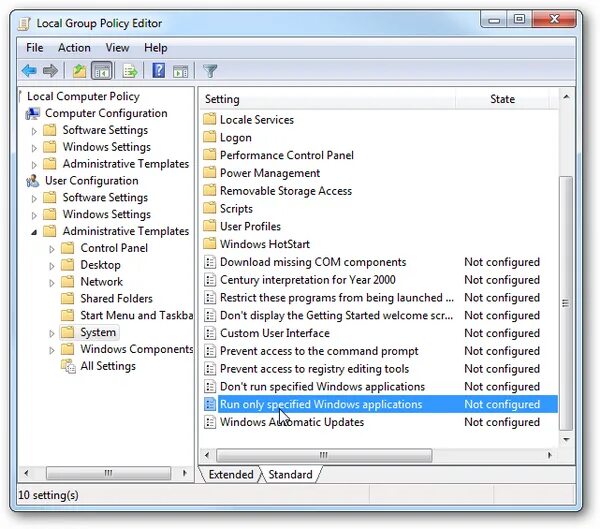The height and width of the screenshot is (529, 600).
Task: Select Run only specified Windows applications
Action: (380, 404)
